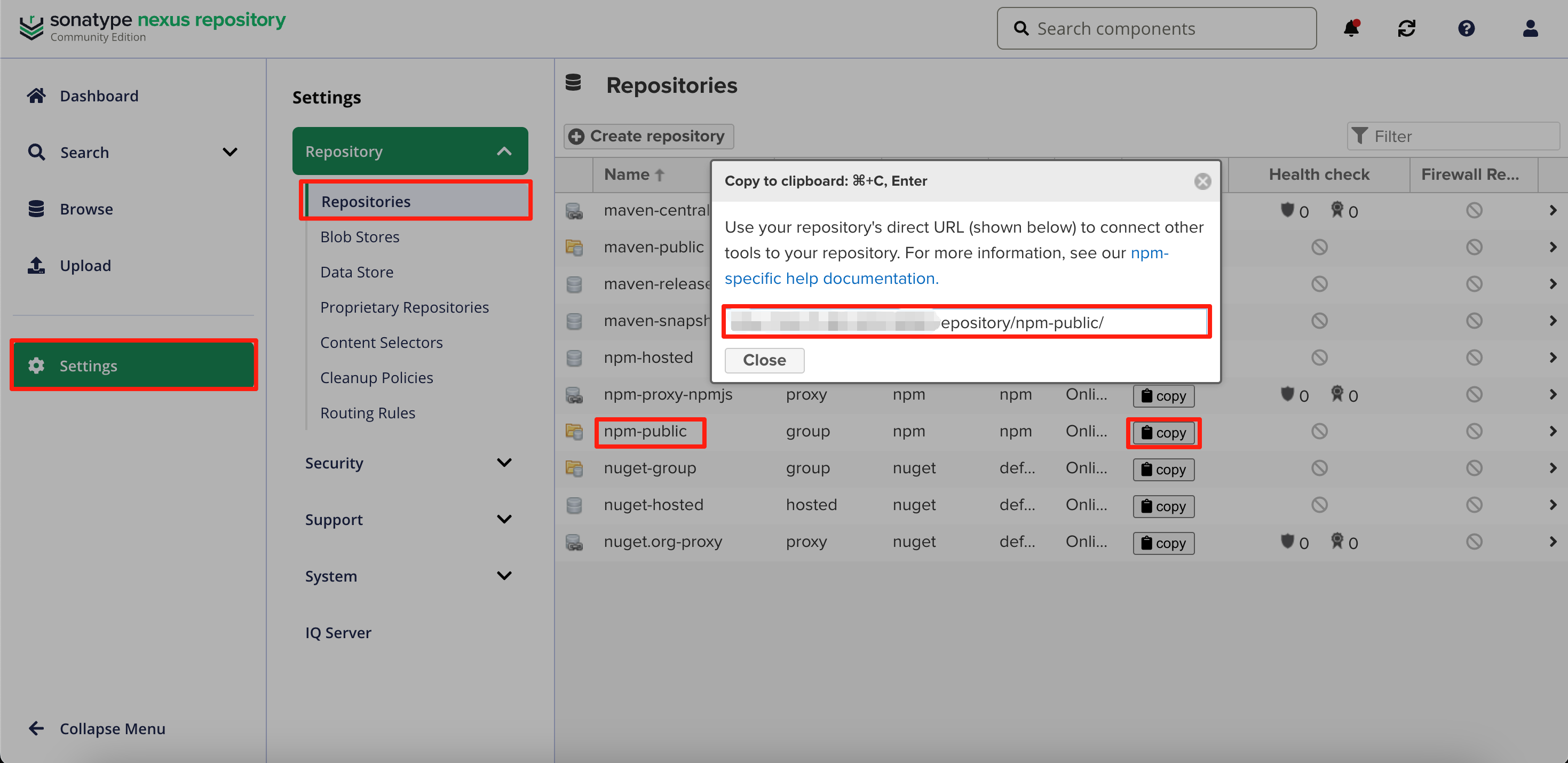
Task: Click the refresh icon in header
Action: point(1406,28)
